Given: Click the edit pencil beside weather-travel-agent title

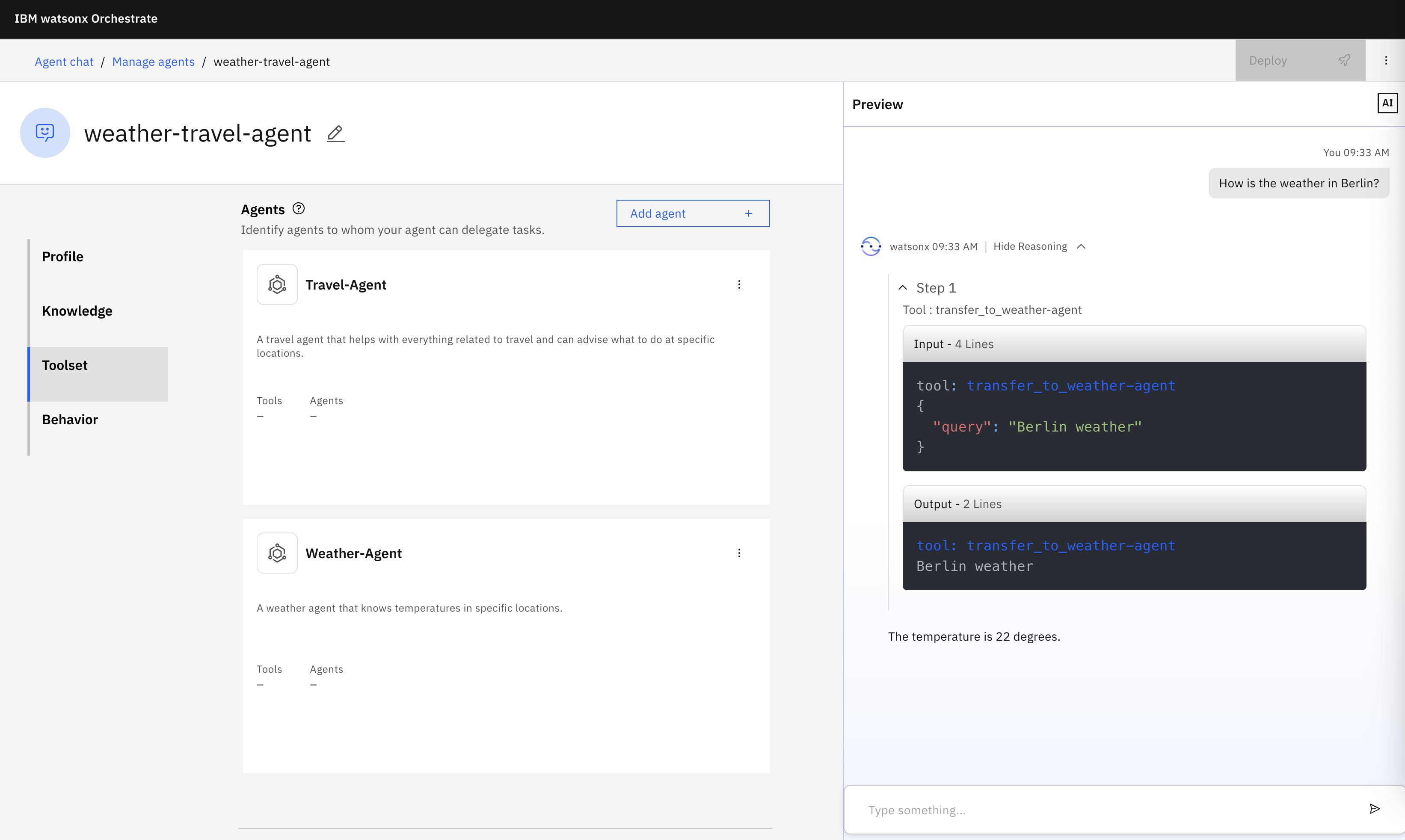Looking at the screenshot, I should [x=336, y=133].
